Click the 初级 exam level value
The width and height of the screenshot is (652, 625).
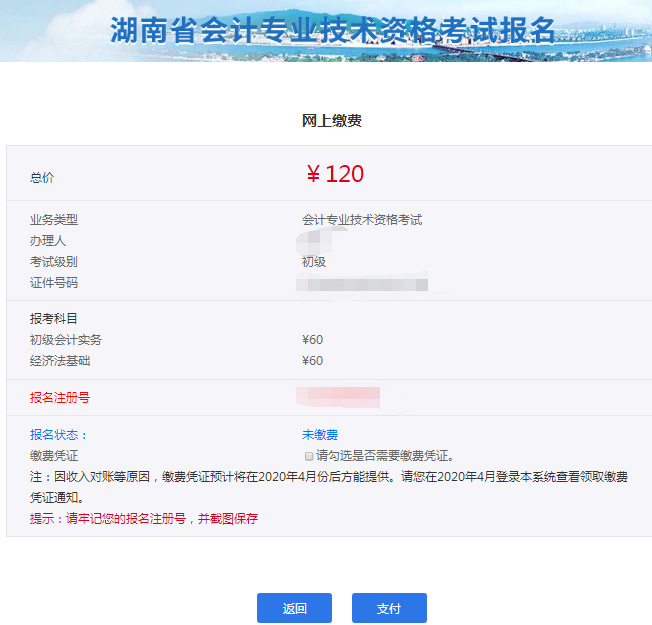pos(314,262)
